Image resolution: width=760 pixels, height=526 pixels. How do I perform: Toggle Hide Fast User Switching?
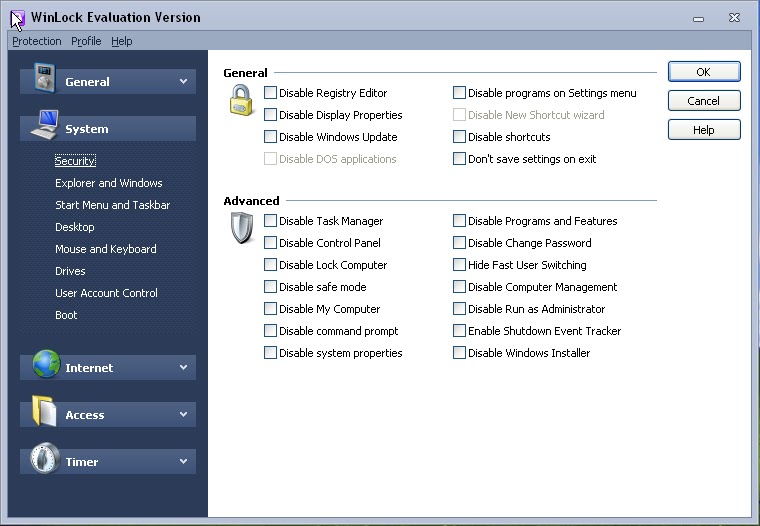(x=459, y=265)
